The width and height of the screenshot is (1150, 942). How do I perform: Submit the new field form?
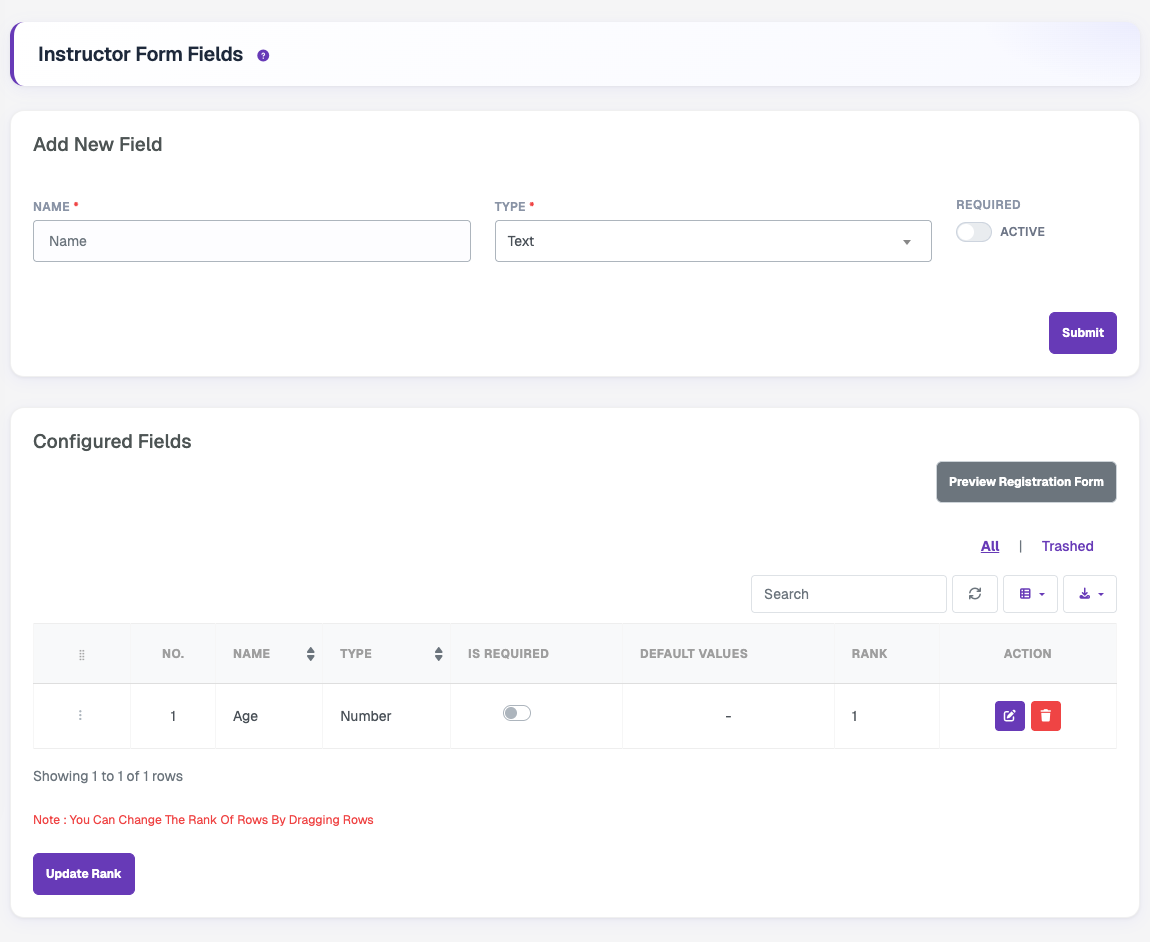(x=1083, y=333)
